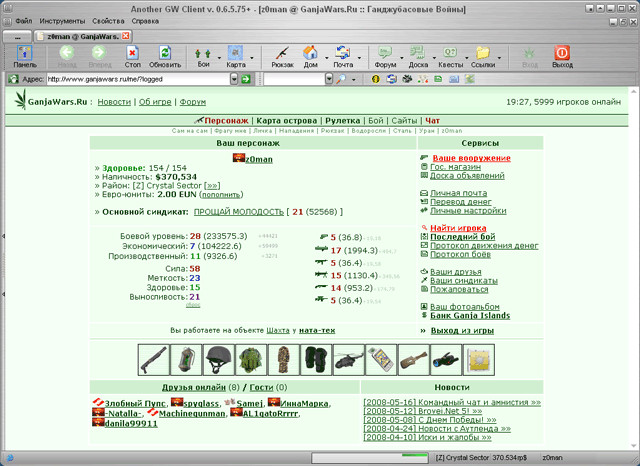Image resolution: width=640 pixels, height=466 pixels.
Task: Expand the Бои dropdown arrow
Action: pos(219,58)
